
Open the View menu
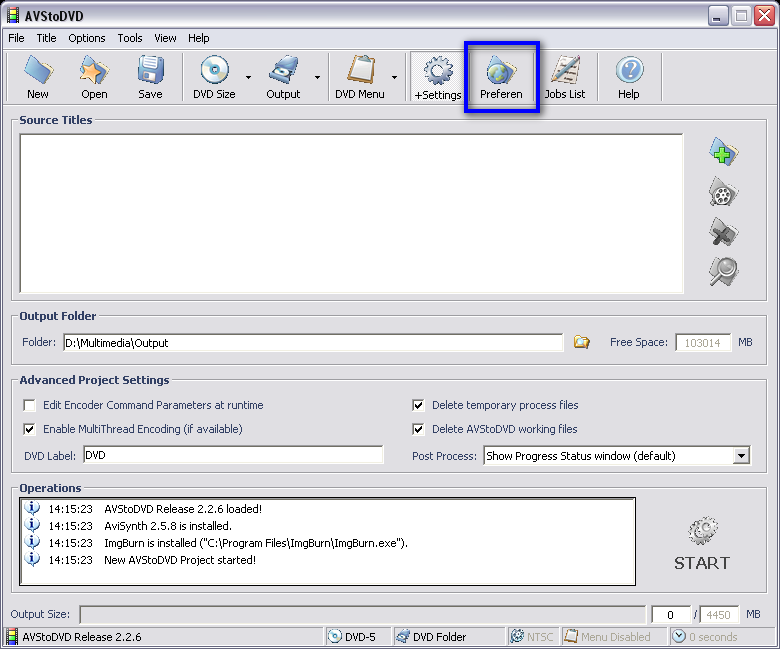165,38
